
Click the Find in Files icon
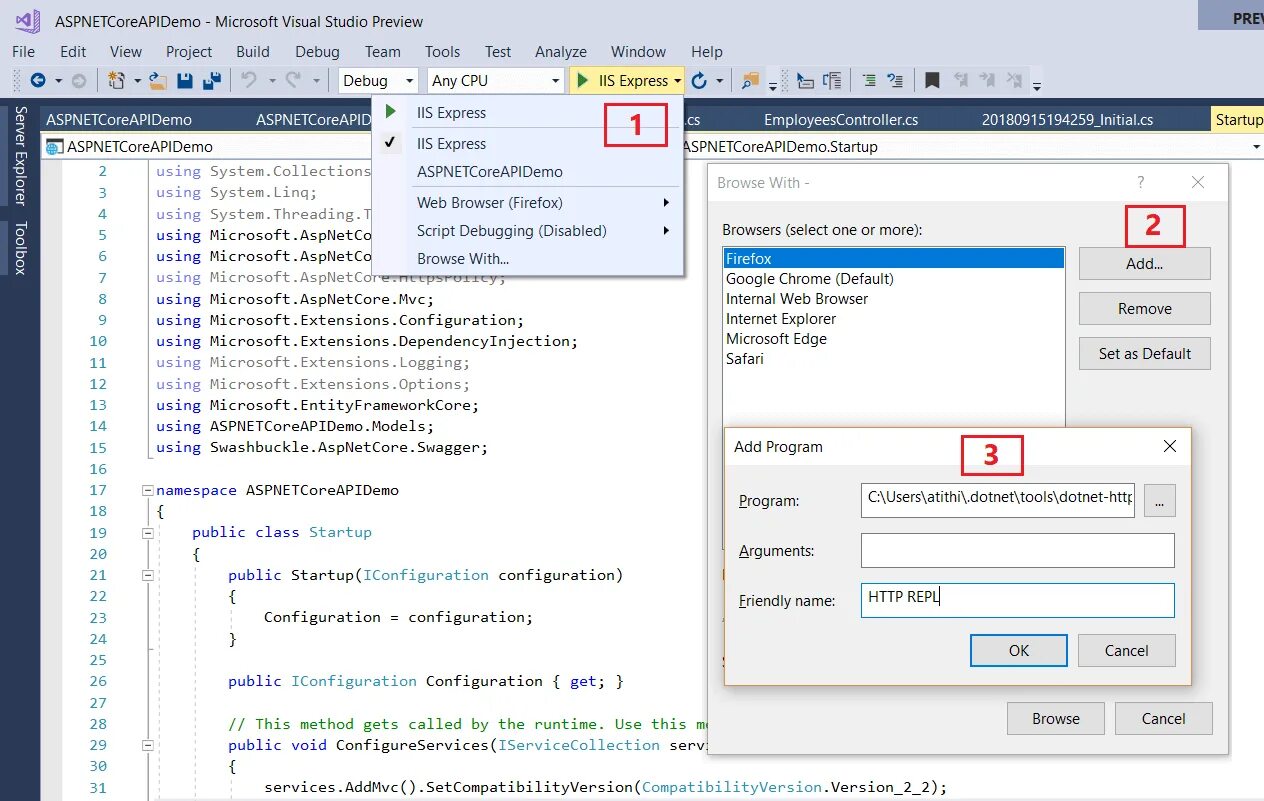pyautogui.click(x=750, y=81)
